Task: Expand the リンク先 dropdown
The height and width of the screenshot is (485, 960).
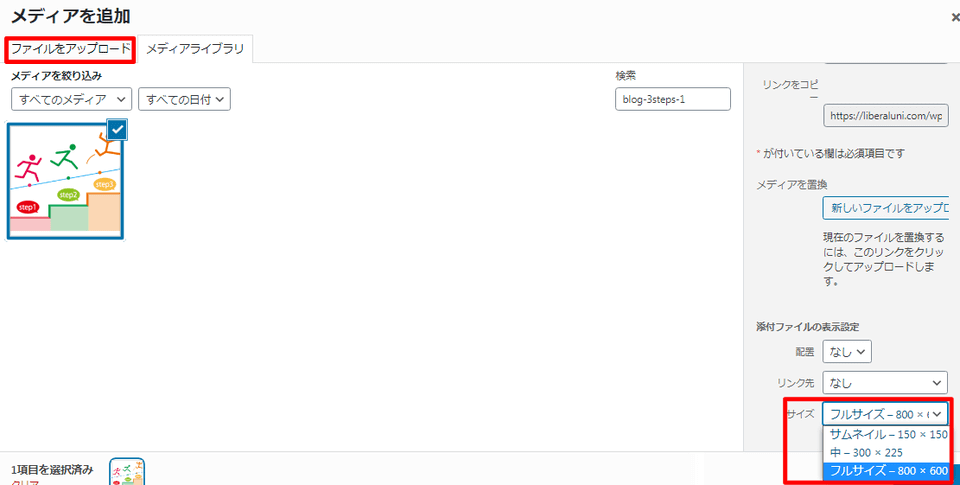Action: pyautogui.click(x=884, y=382)
